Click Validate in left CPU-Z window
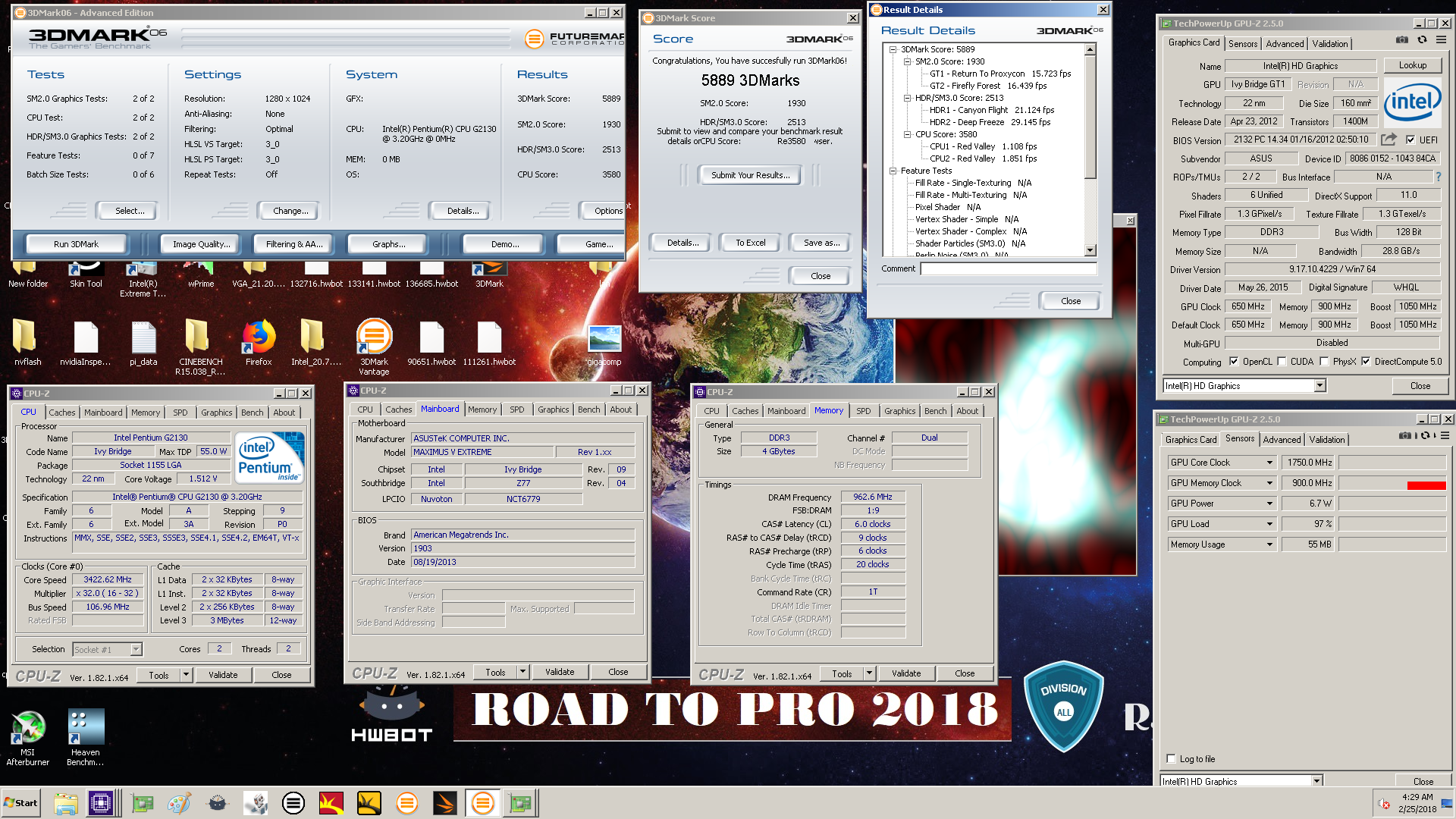Screen dimensions: 1456x819 pyautogui.click(x=223, y=675)
